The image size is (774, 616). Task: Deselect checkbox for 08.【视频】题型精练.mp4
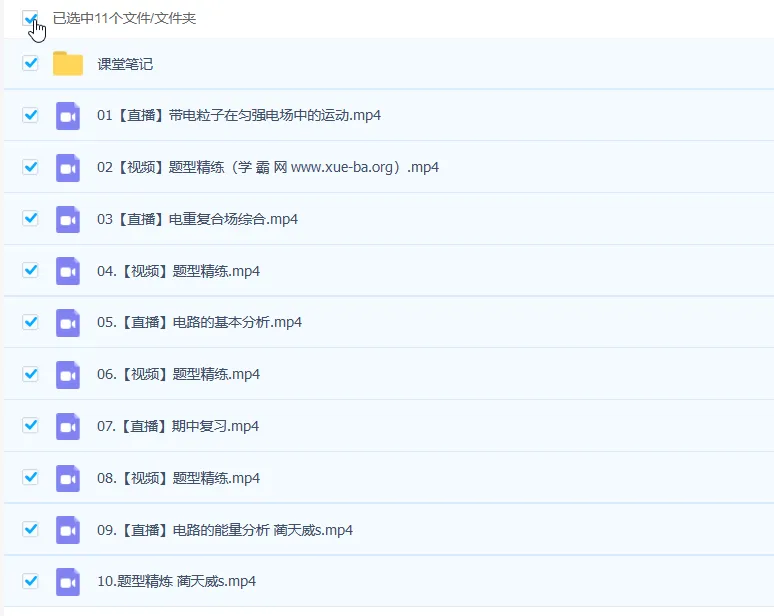point(30,477)
